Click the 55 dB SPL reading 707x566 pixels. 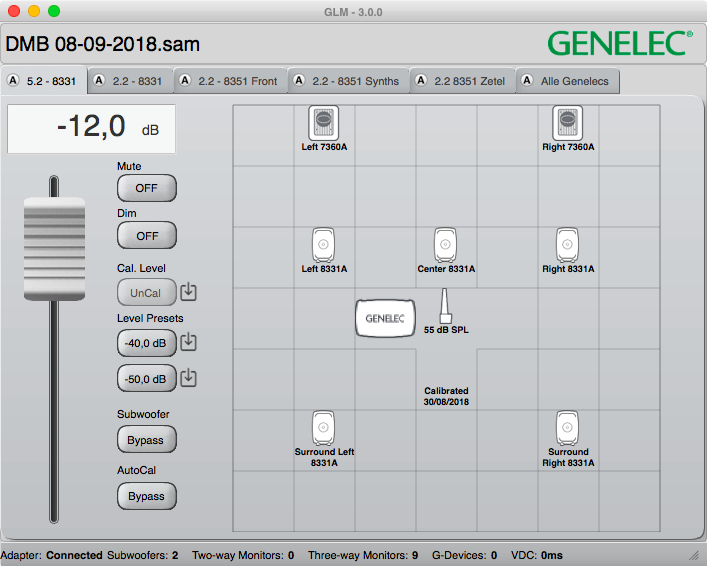446,330
